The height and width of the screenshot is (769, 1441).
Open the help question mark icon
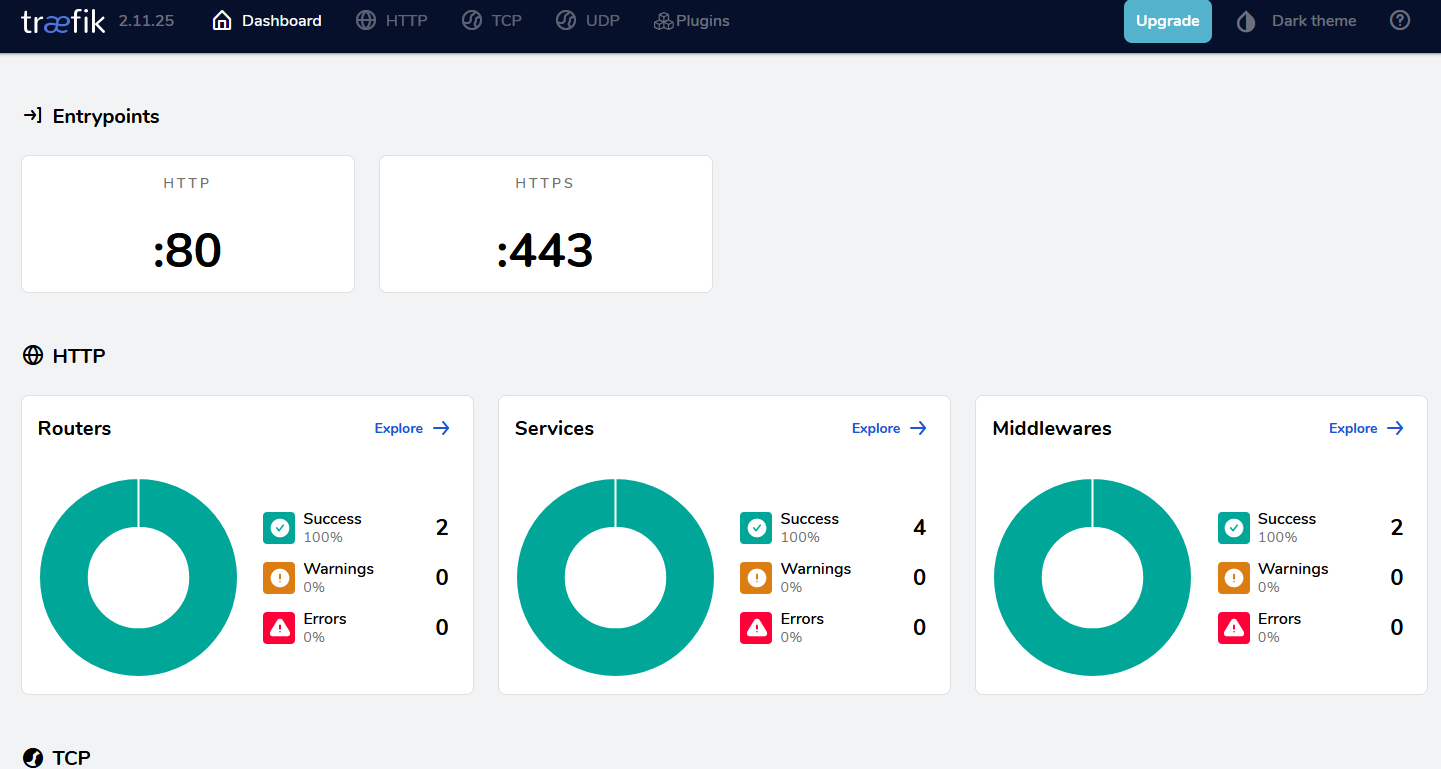[x=1400, y=21]
